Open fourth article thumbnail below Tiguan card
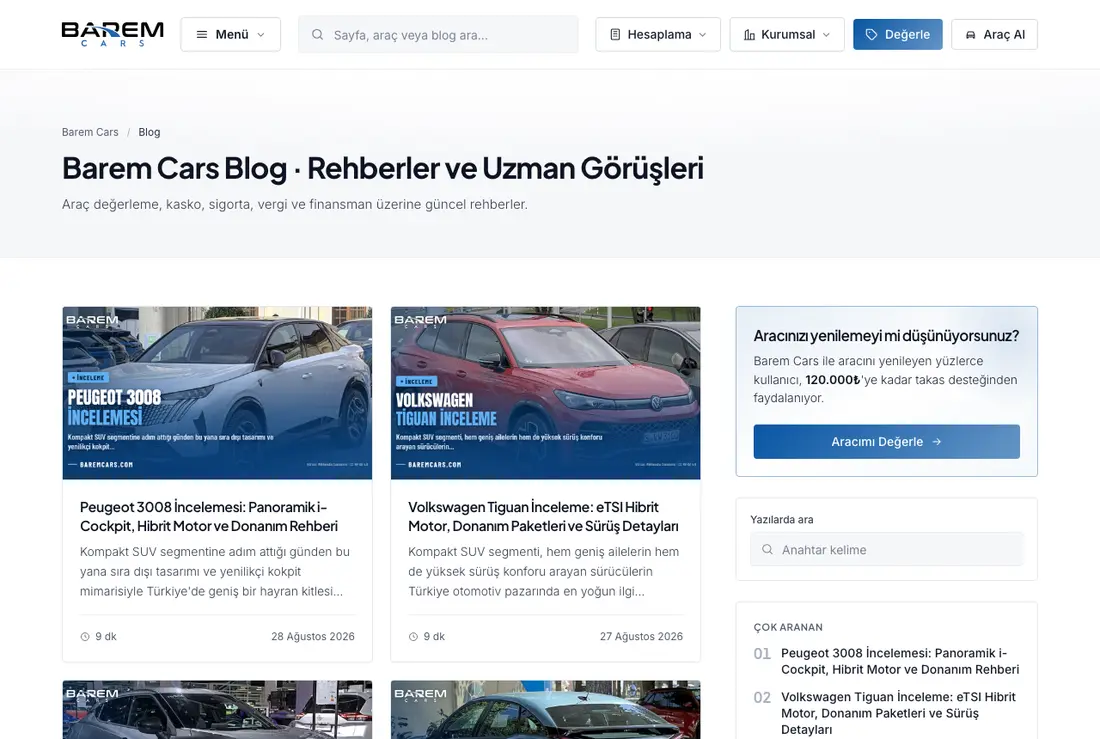Viewport: 1100px width, 739px height. (x=546, y=710)
